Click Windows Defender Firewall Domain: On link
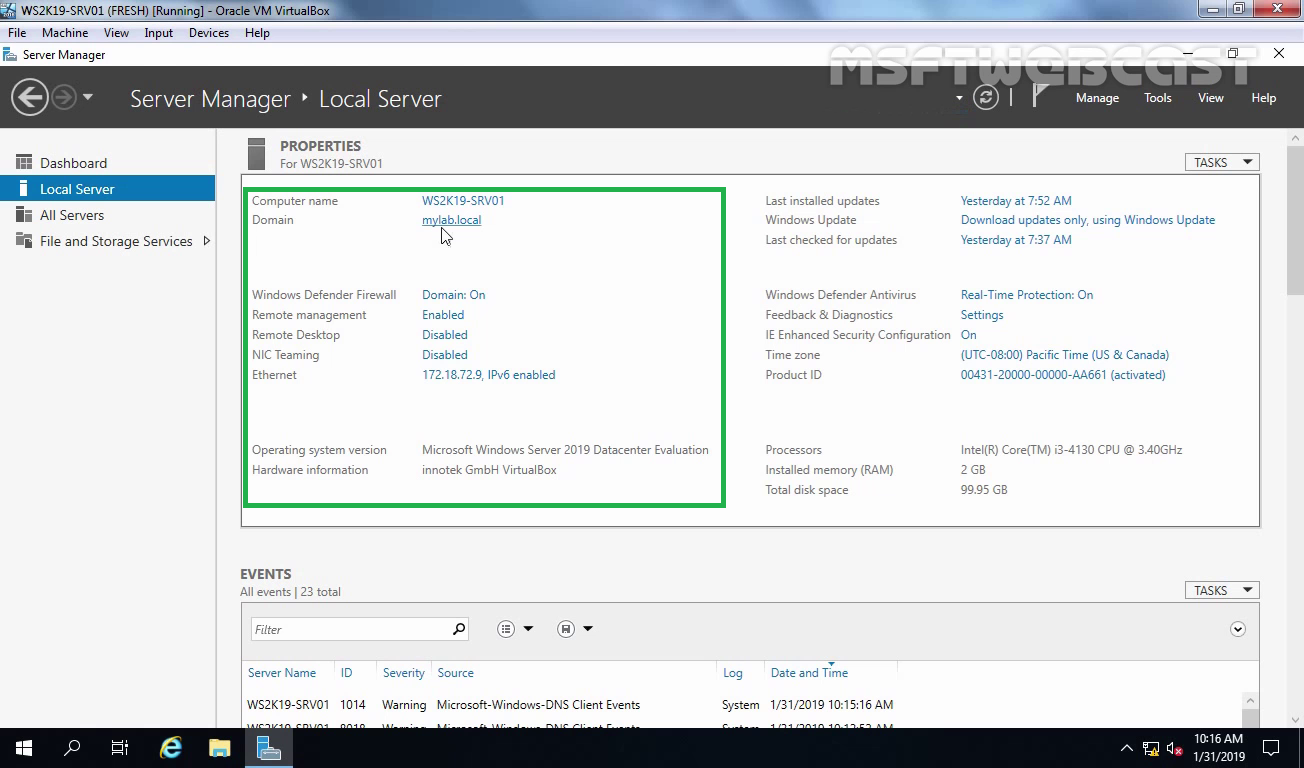 pos(454,295)
